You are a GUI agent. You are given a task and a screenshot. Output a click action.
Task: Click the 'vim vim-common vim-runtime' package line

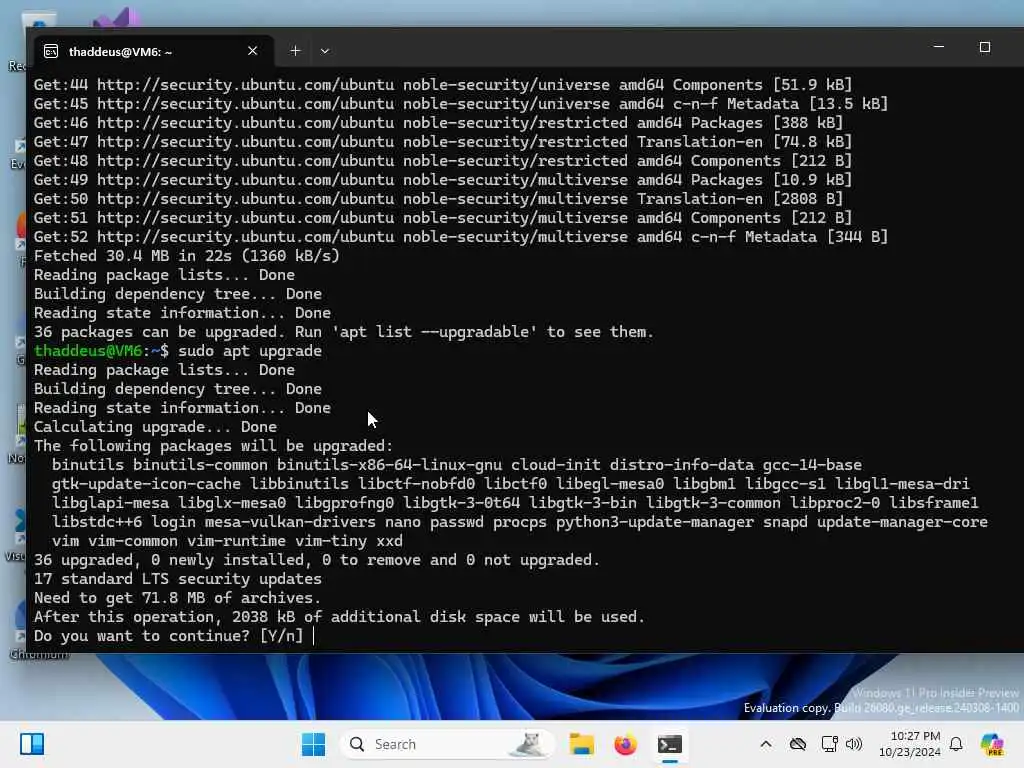click(x=227, y=541)
